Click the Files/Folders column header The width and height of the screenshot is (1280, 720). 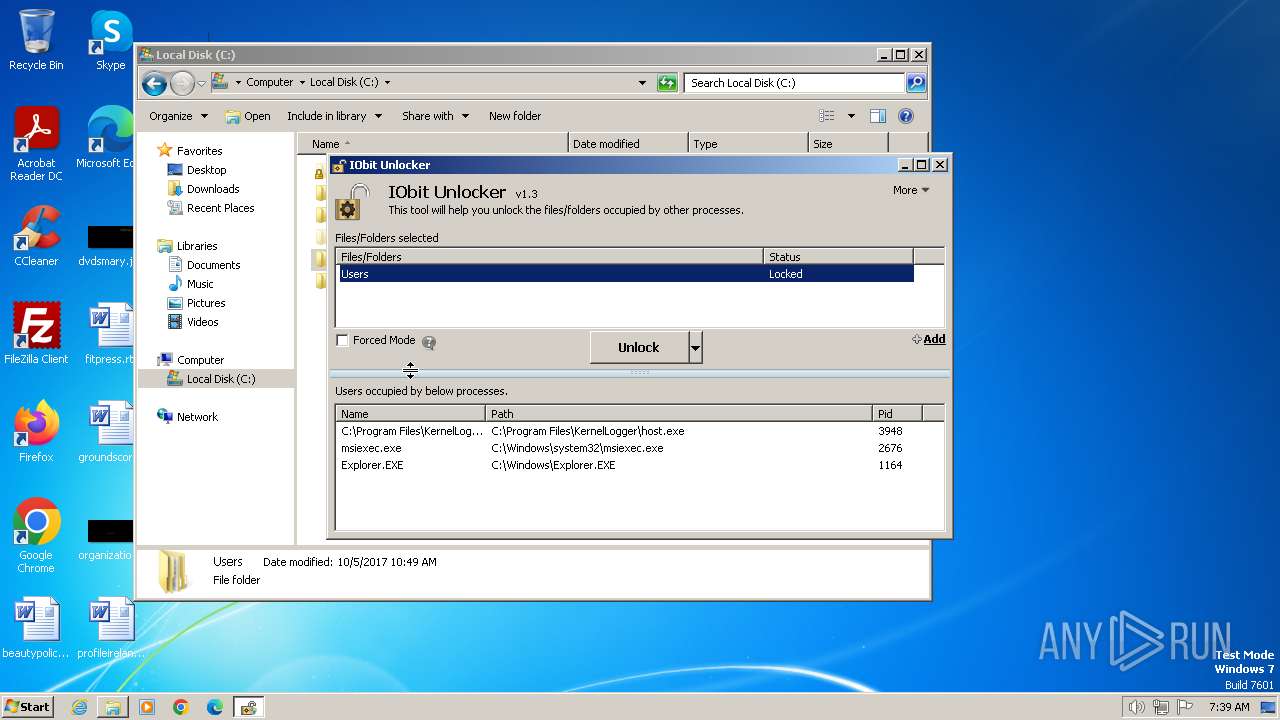pos(549,257)
